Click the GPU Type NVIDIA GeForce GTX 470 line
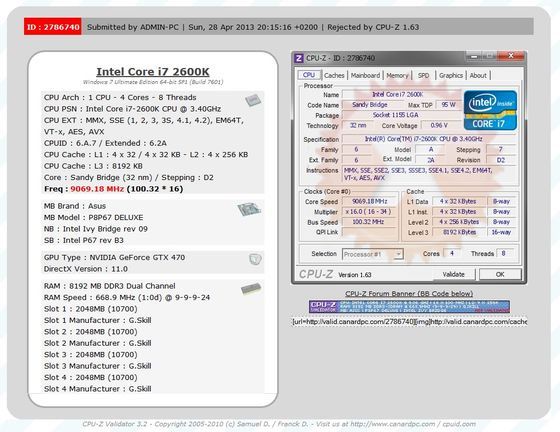Viewport: 560px width, 432px height. (114, 257)
